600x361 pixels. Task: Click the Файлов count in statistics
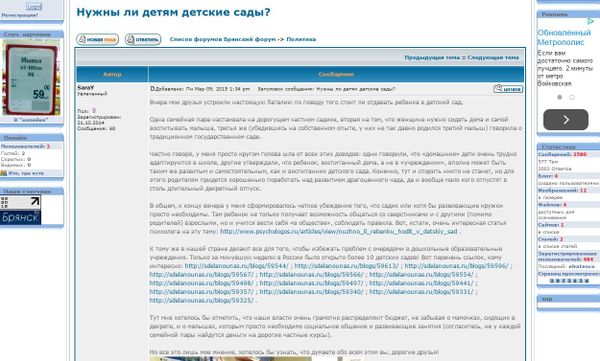tap(564, 205)
